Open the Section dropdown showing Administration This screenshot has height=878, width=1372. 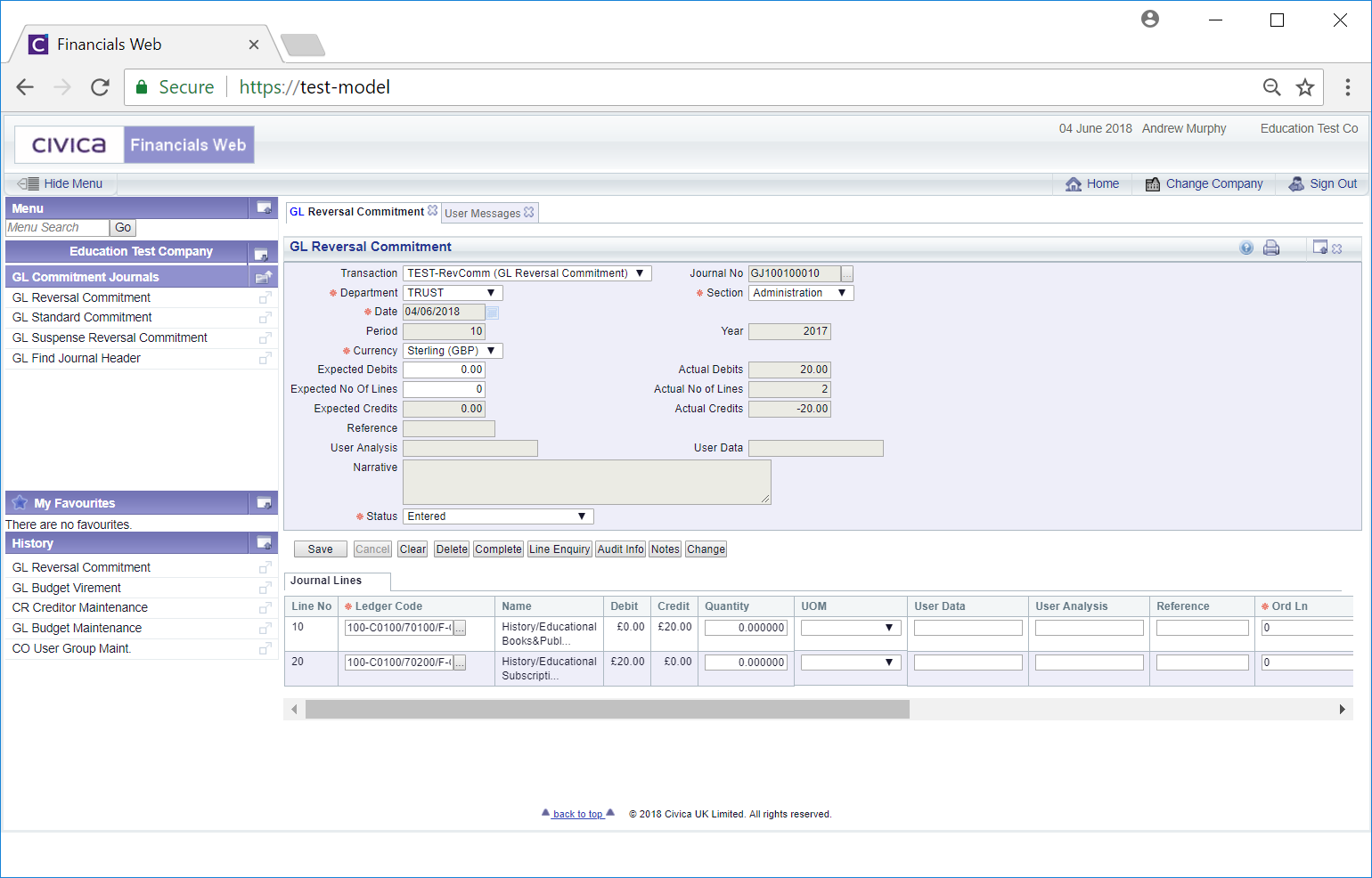pyautogui.click(x=800, y=293)
